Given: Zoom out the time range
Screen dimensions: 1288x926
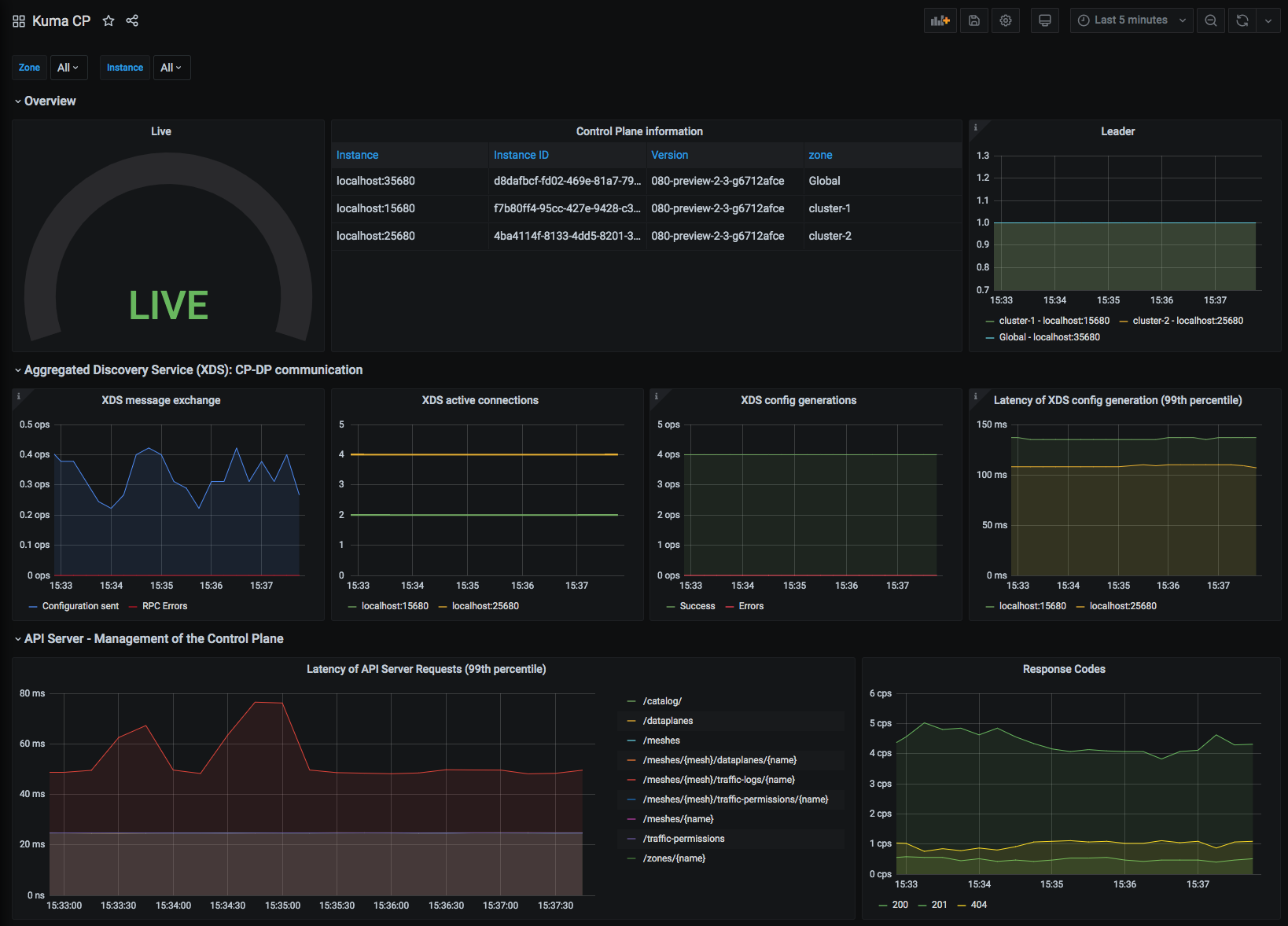Looking at the screenshot, I should (x=1210, y=20).
